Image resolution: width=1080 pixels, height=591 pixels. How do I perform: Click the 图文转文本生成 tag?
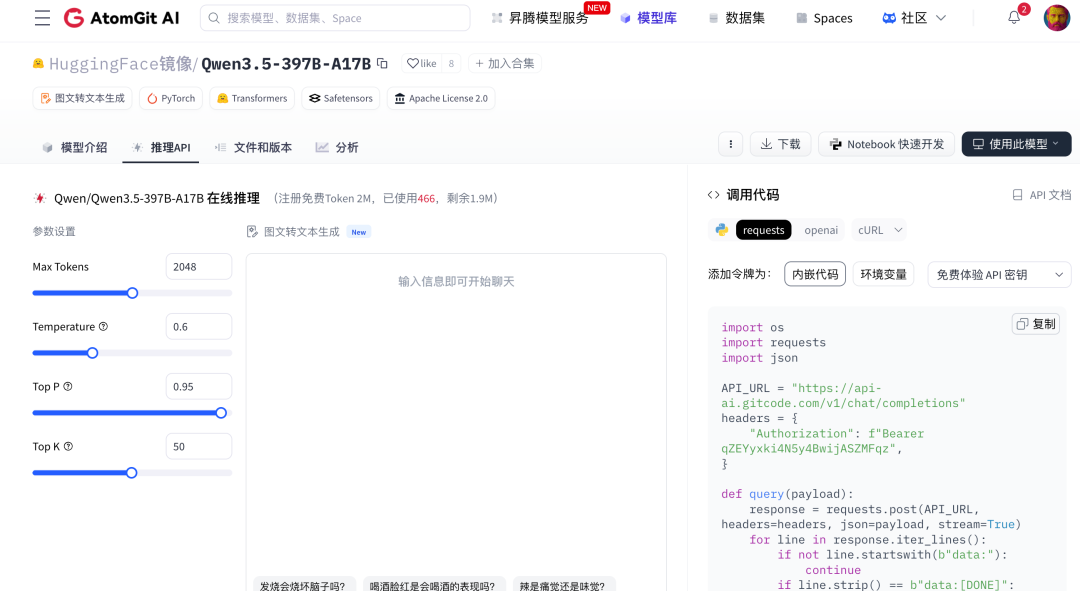83,98
